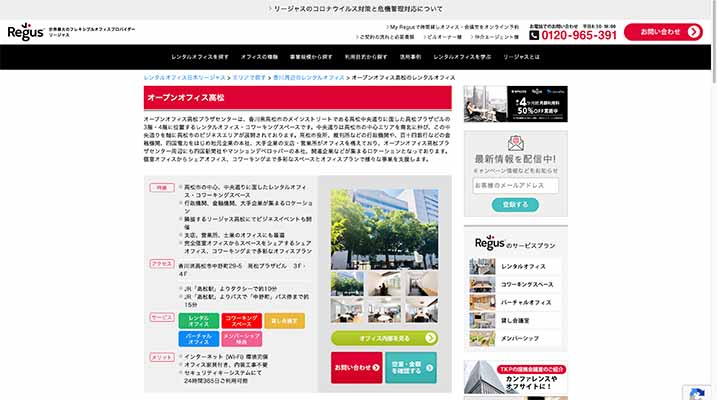This screenshot has height=400, width=717.
Task: Click the TKP conference room banner
Action: pos(516,377)
